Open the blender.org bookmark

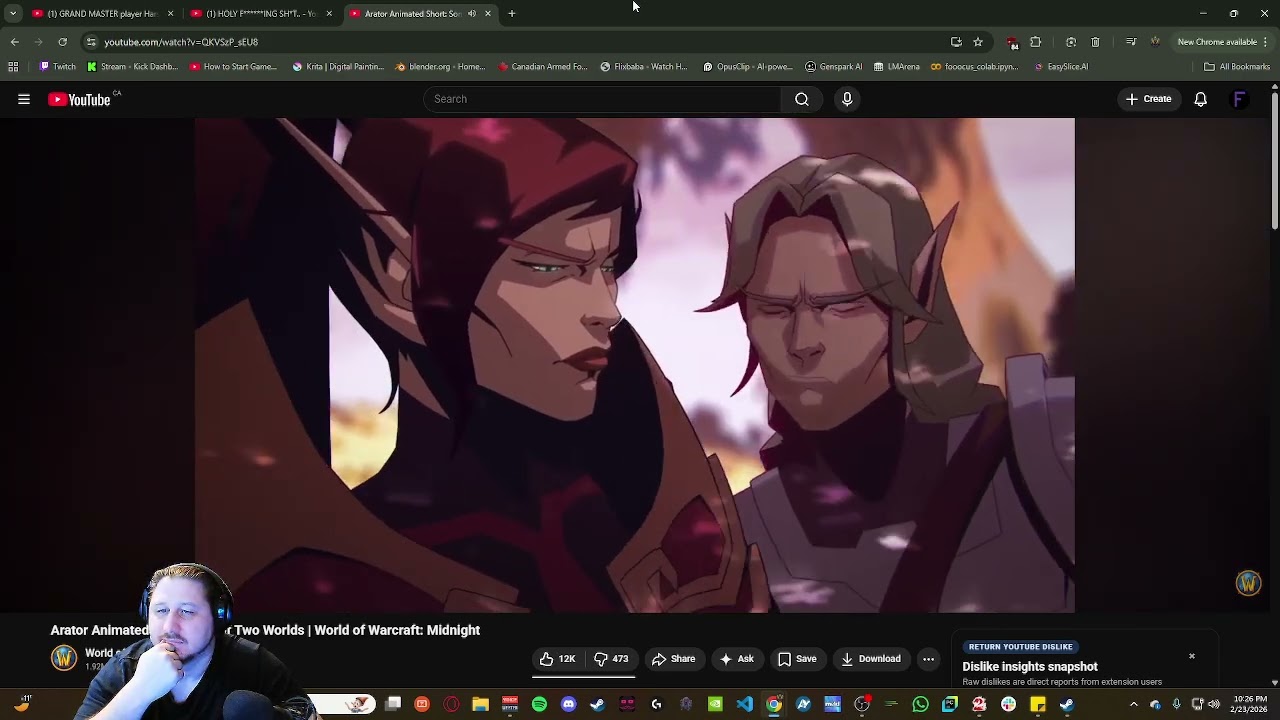pos(440,67)
